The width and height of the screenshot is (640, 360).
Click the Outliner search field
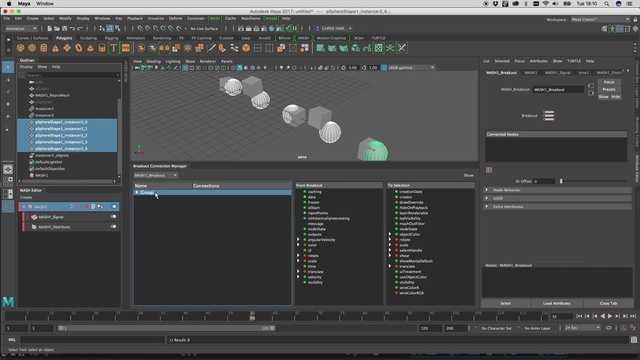coord(72,75)
